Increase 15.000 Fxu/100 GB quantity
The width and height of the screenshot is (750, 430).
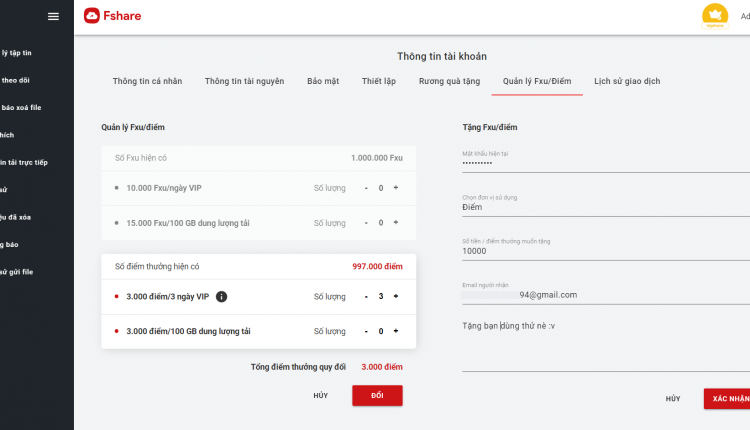(x=396, y=222)
